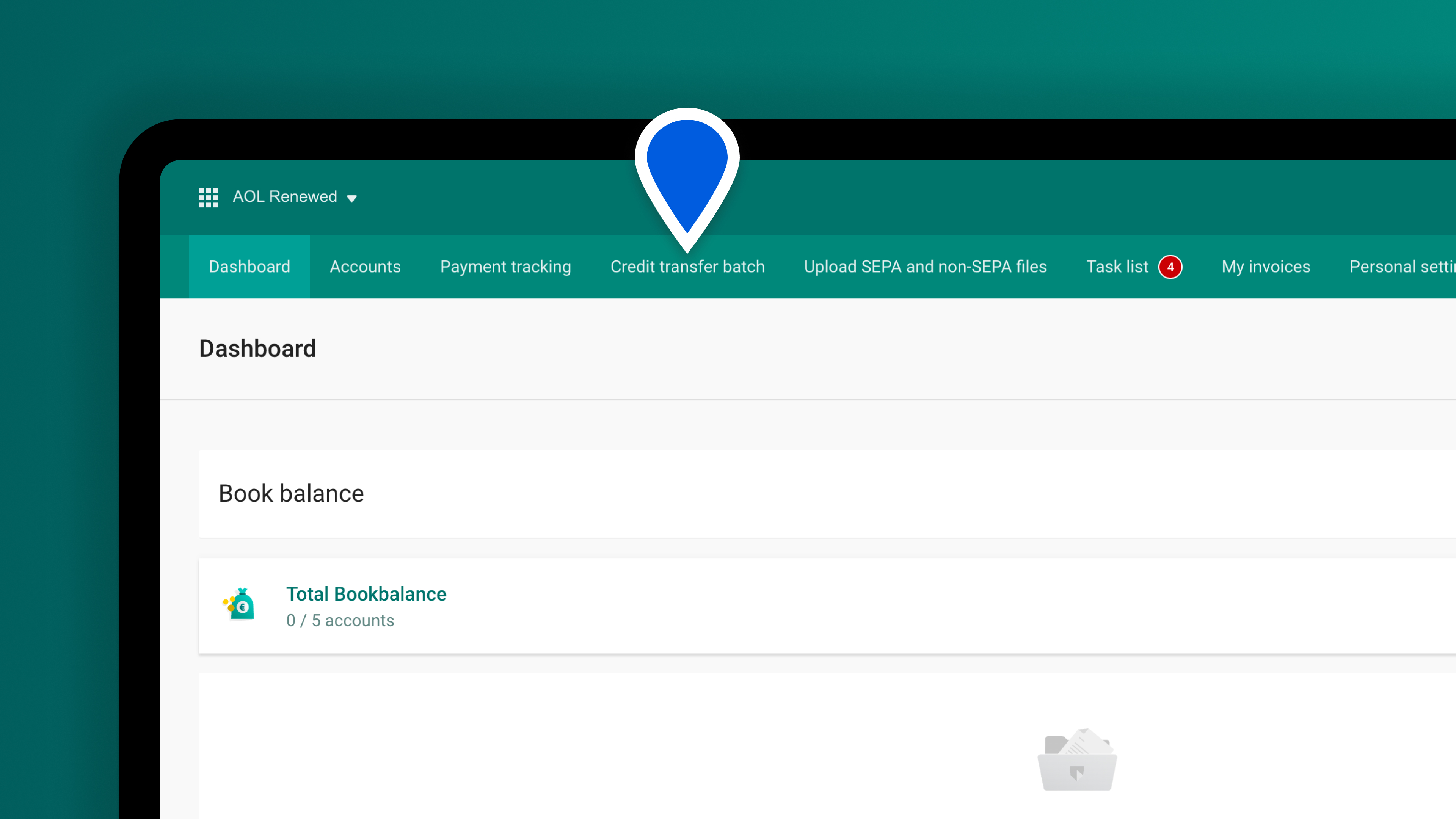The height and width of the screenshot is (819, 1456).
Task: Open the Personal settings tab
Action: [1403, 267]
